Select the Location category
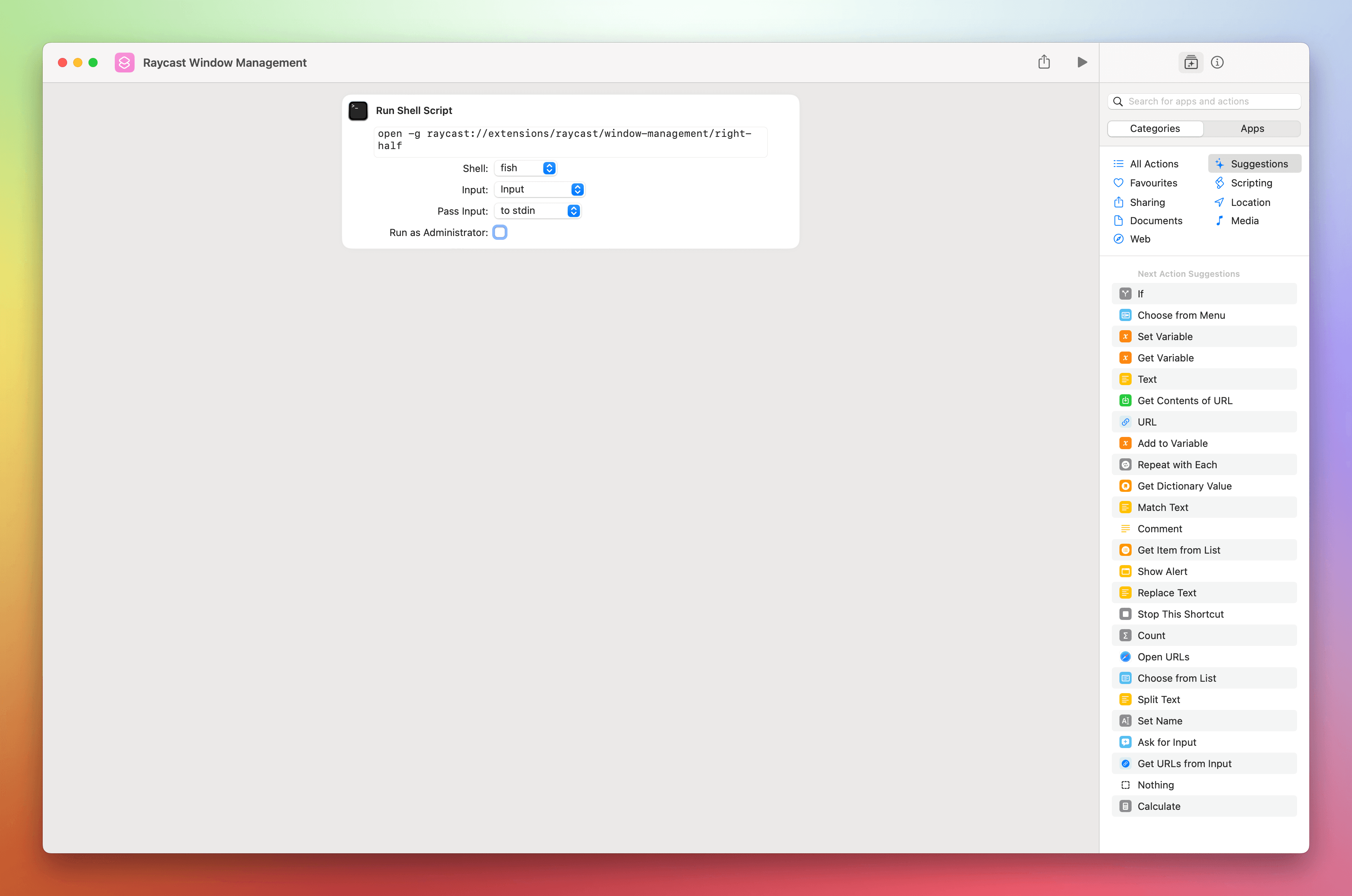The height and width of the screenshot is (896, 1352). pos(1249,202)
